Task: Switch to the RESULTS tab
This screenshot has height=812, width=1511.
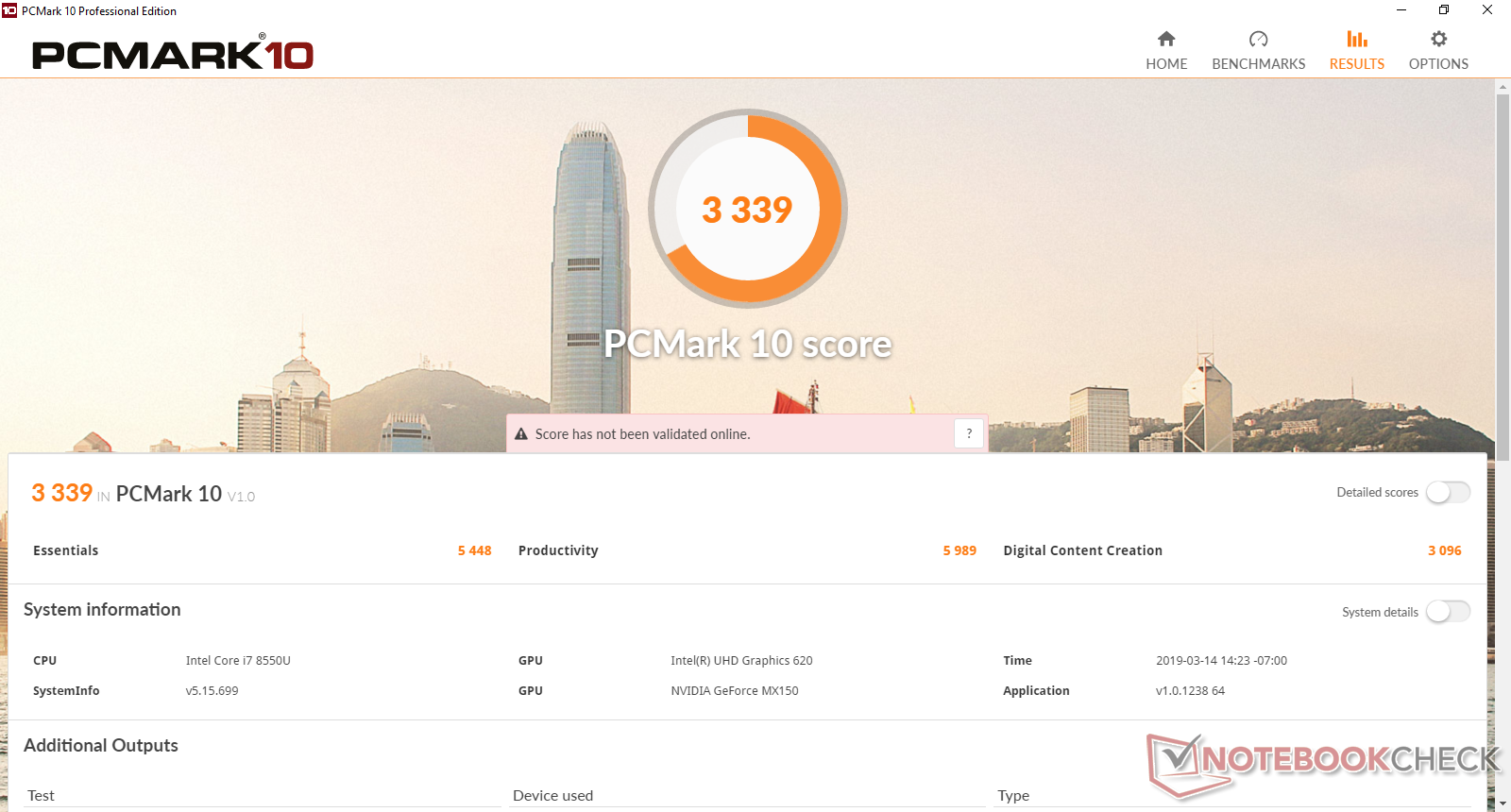Action: [x=1357, y=51]
